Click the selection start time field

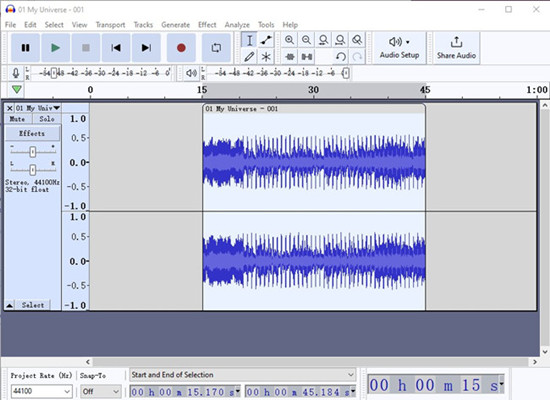click(x=182, y=392)
